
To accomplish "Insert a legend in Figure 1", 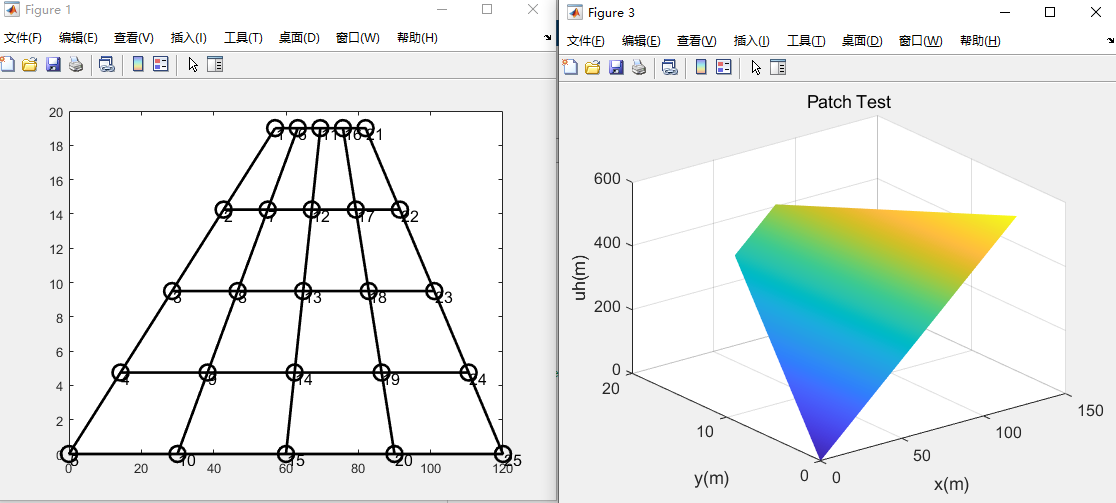I will [x=161, y=65].
